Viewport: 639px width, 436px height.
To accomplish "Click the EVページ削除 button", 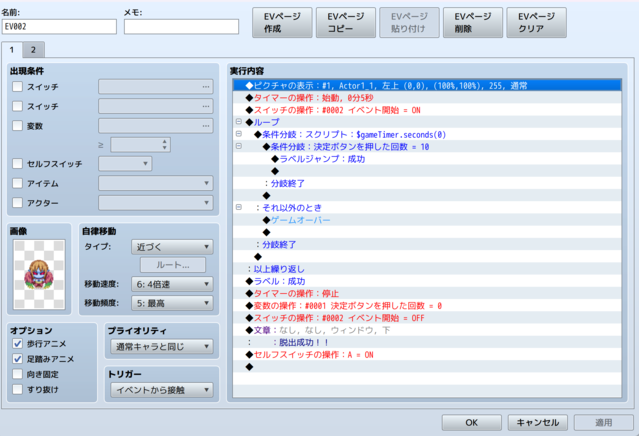I will tap(473, 22).
